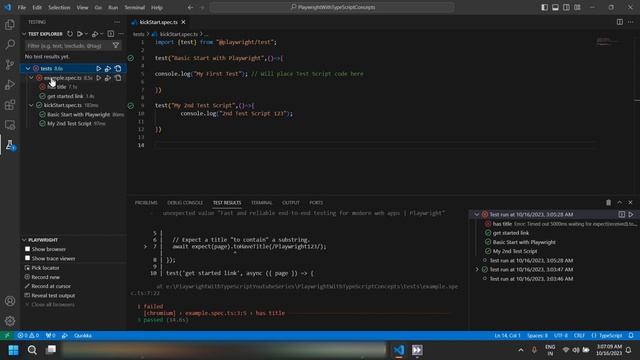
Task: Open the Extensions view
Action: [10, 105]
